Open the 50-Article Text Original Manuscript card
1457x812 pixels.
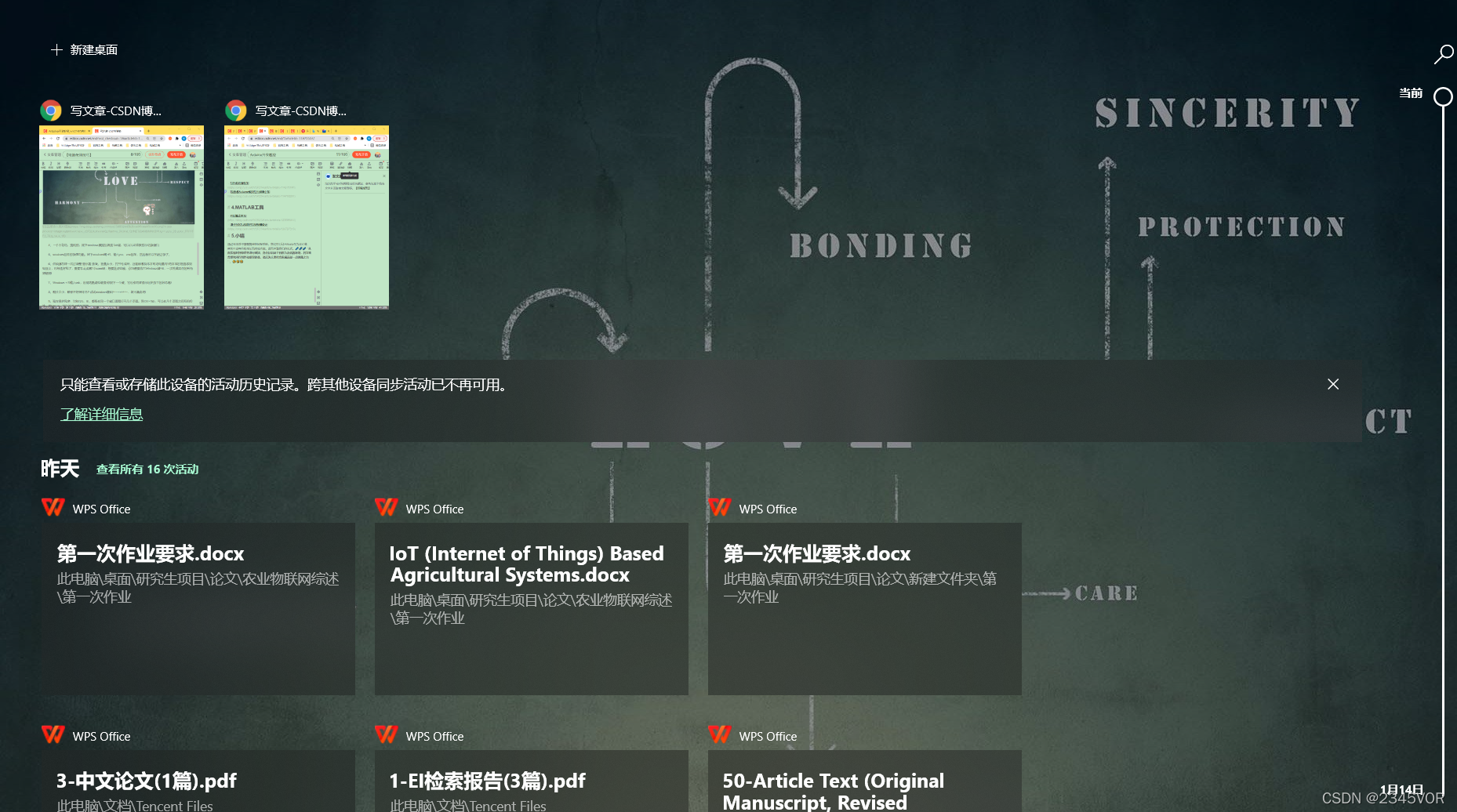pos(864,784)
